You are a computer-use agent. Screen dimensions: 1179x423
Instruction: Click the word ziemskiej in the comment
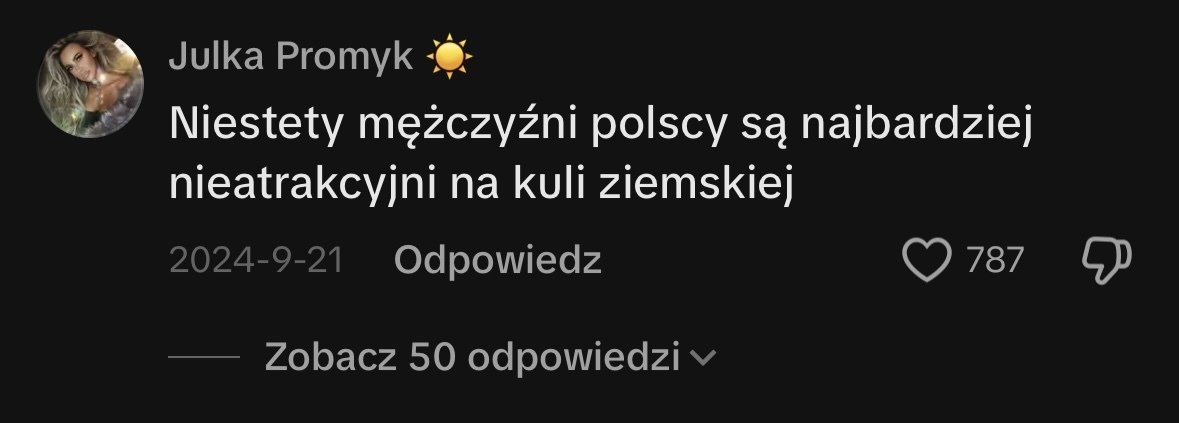[696, 184]
